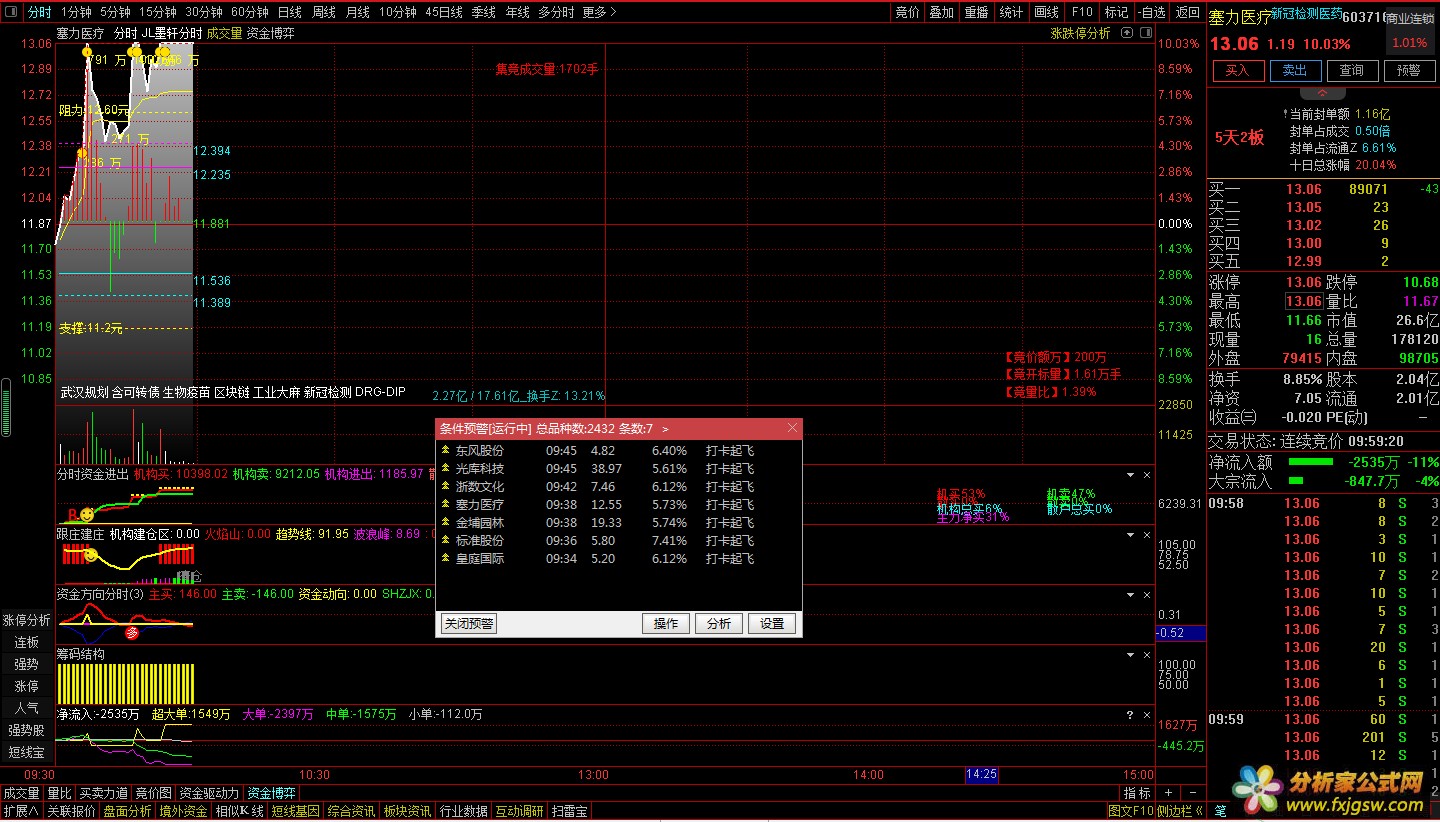Click the 买入 buy button
This screenshot has height=822, width=1440.
[x=1238, y=70]
